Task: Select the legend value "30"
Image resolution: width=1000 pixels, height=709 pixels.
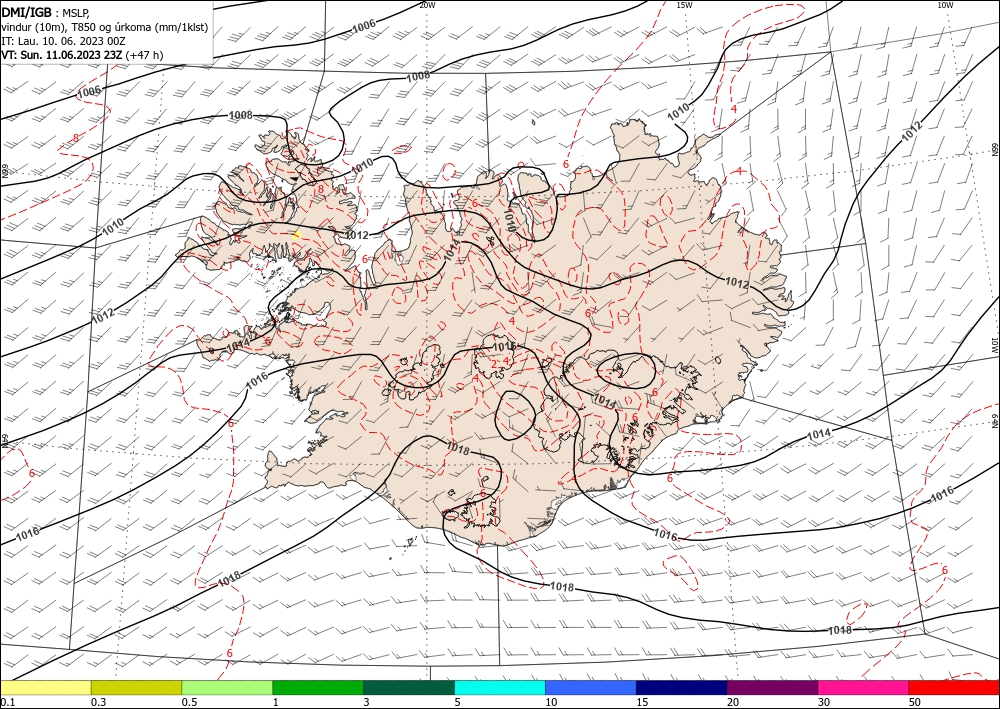Action: [824, 702]
